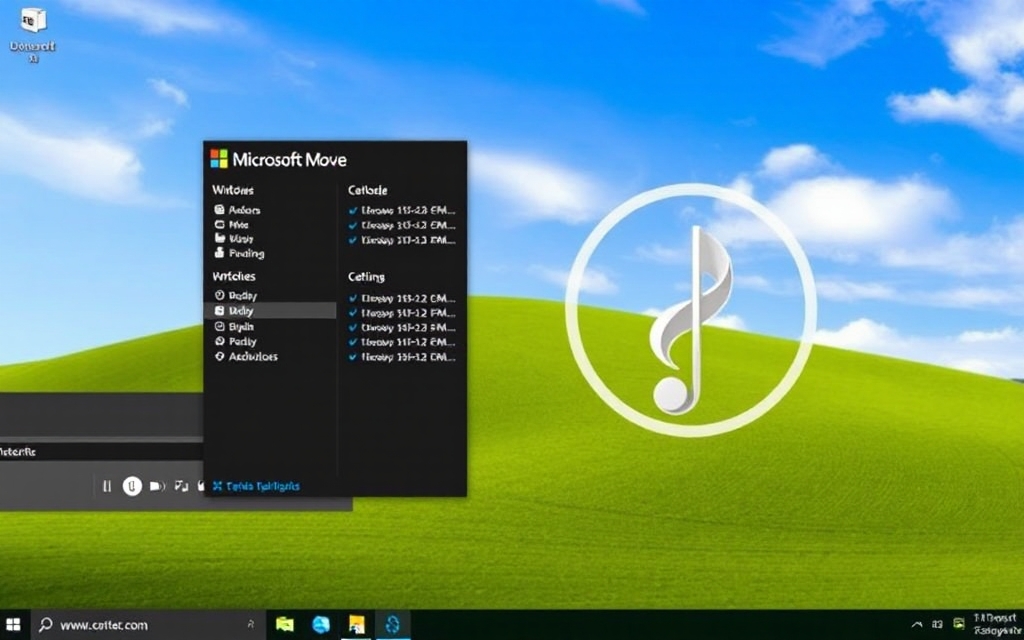Click the highlighted Udry row in the left list
The image size is (1024, 640).
[x=270, y=311]
